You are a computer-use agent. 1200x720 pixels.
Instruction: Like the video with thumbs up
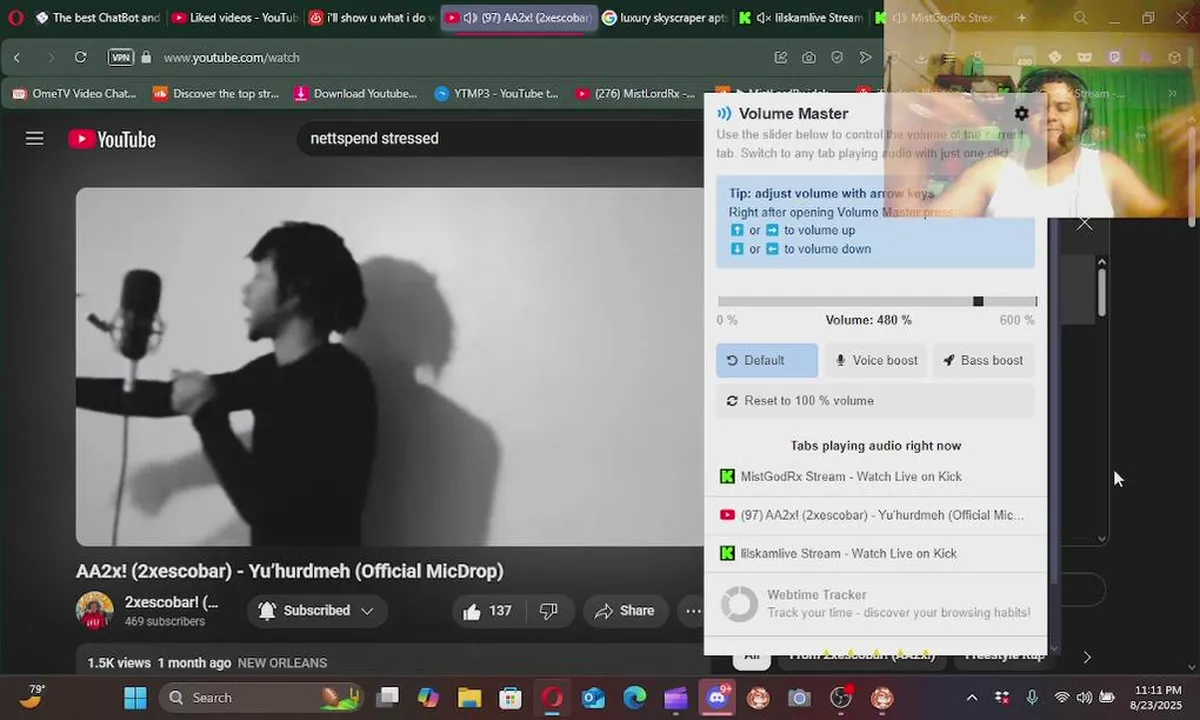click(x=488, y=611)
